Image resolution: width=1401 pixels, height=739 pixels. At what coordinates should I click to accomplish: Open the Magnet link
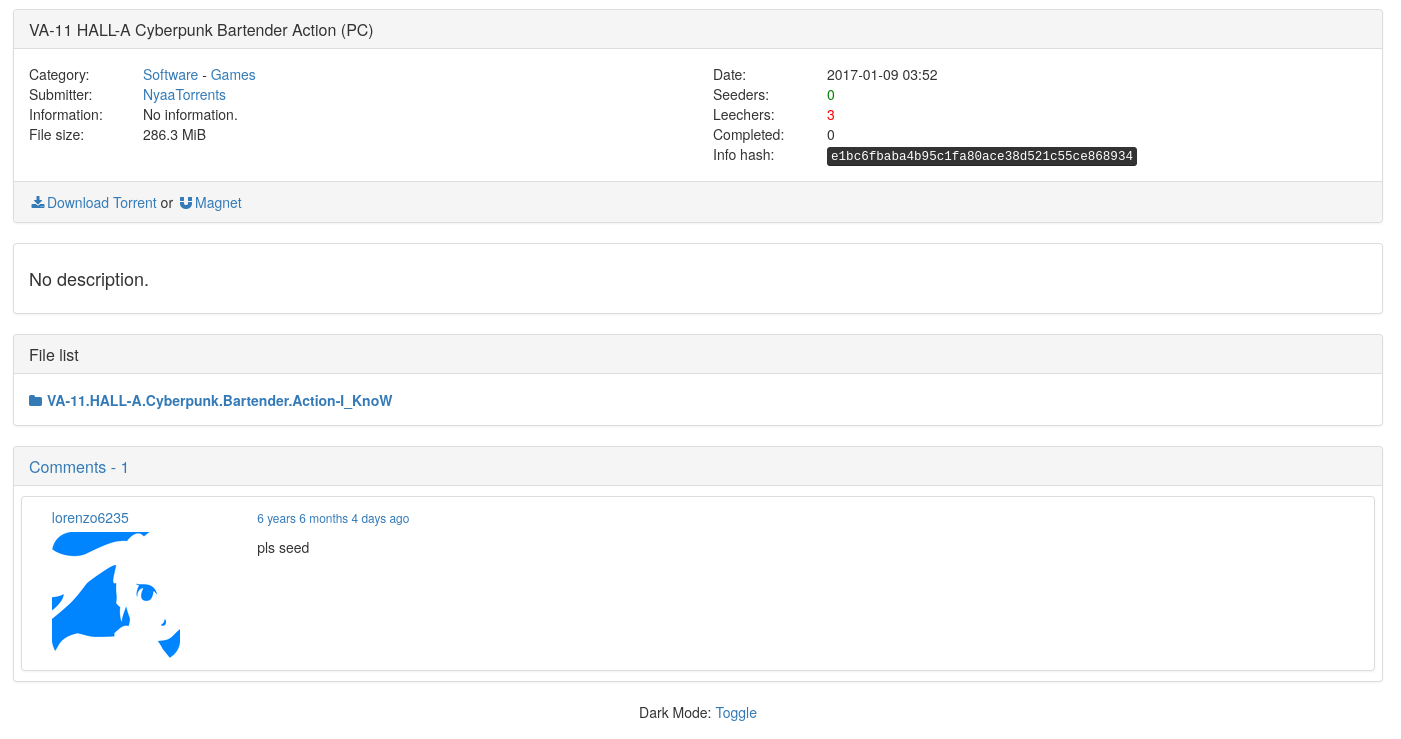click(x=218, y=203)
